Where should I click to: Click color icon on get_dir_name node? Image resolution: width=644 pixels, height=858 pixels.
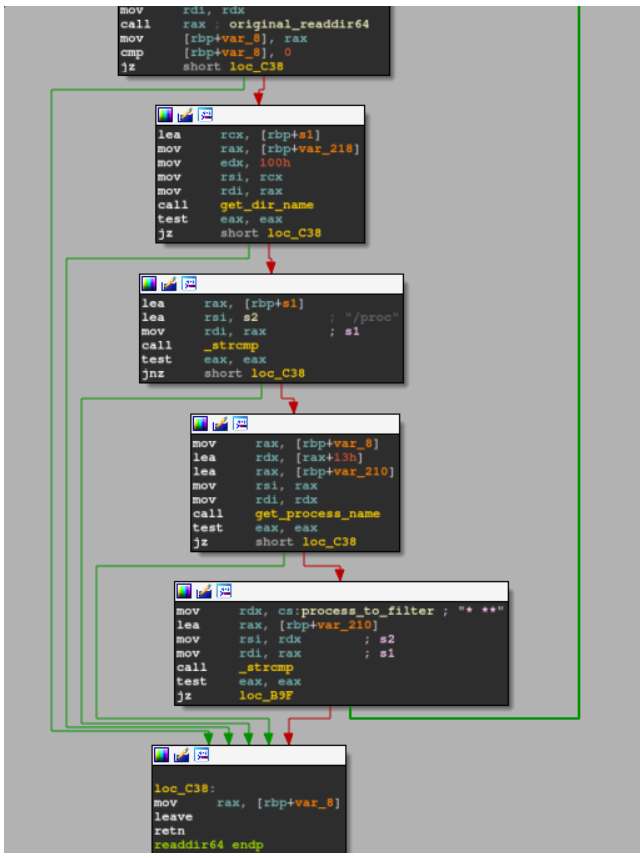click(166, 115)
